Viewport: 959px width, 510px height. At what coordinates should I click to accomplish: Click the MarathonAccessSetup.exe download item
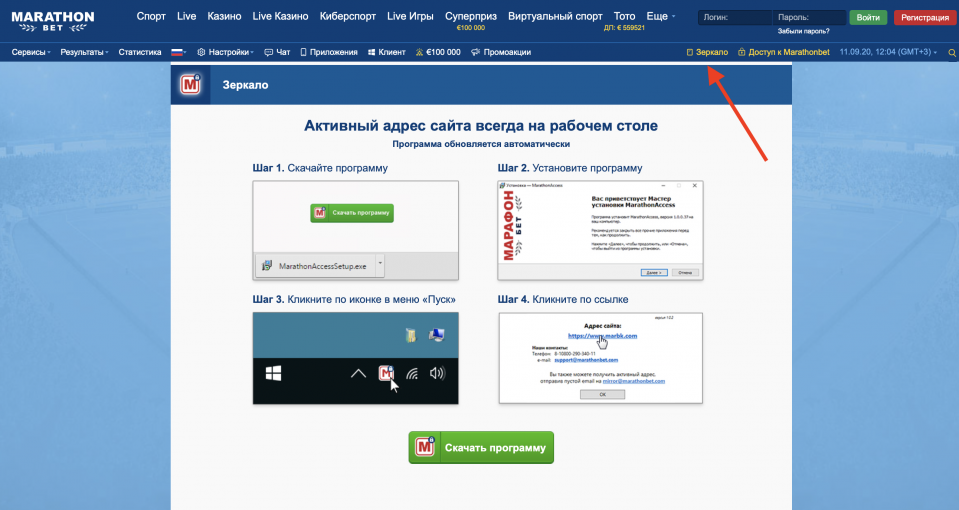tap(319, 266)
